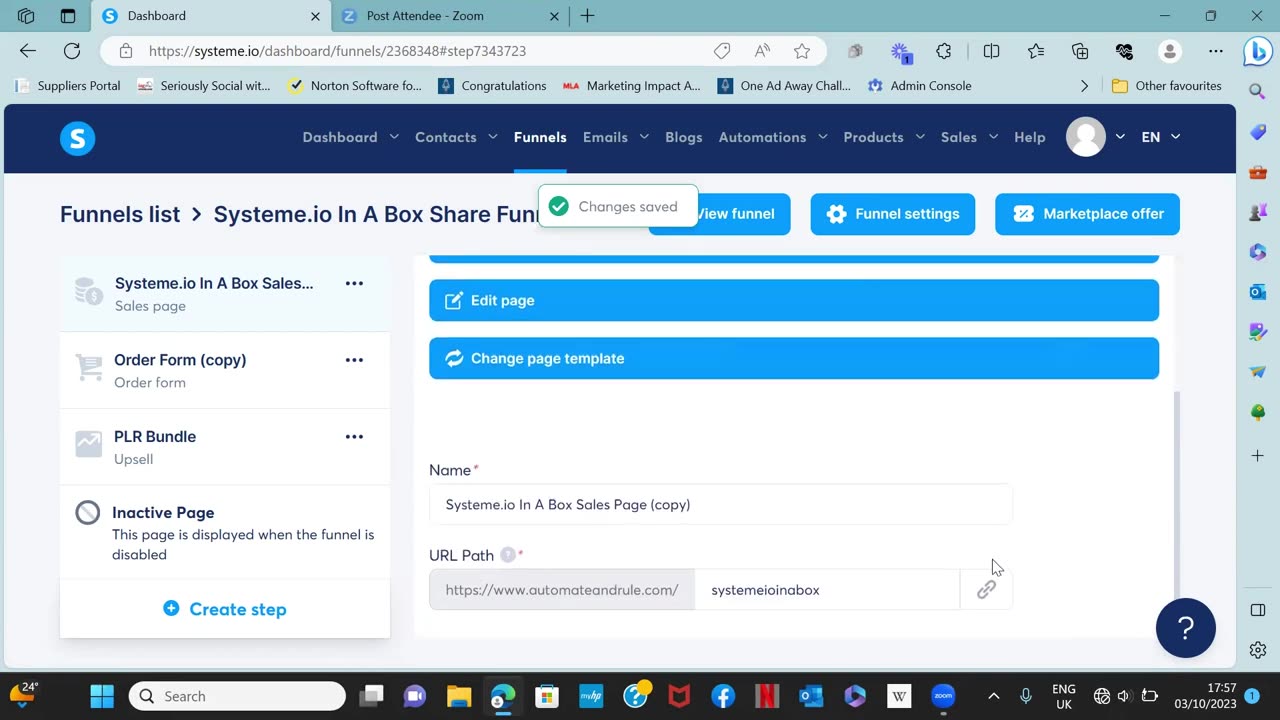Open Funnel settings
The height and width of the screenshot is (720, 1280).
(893, 214)
